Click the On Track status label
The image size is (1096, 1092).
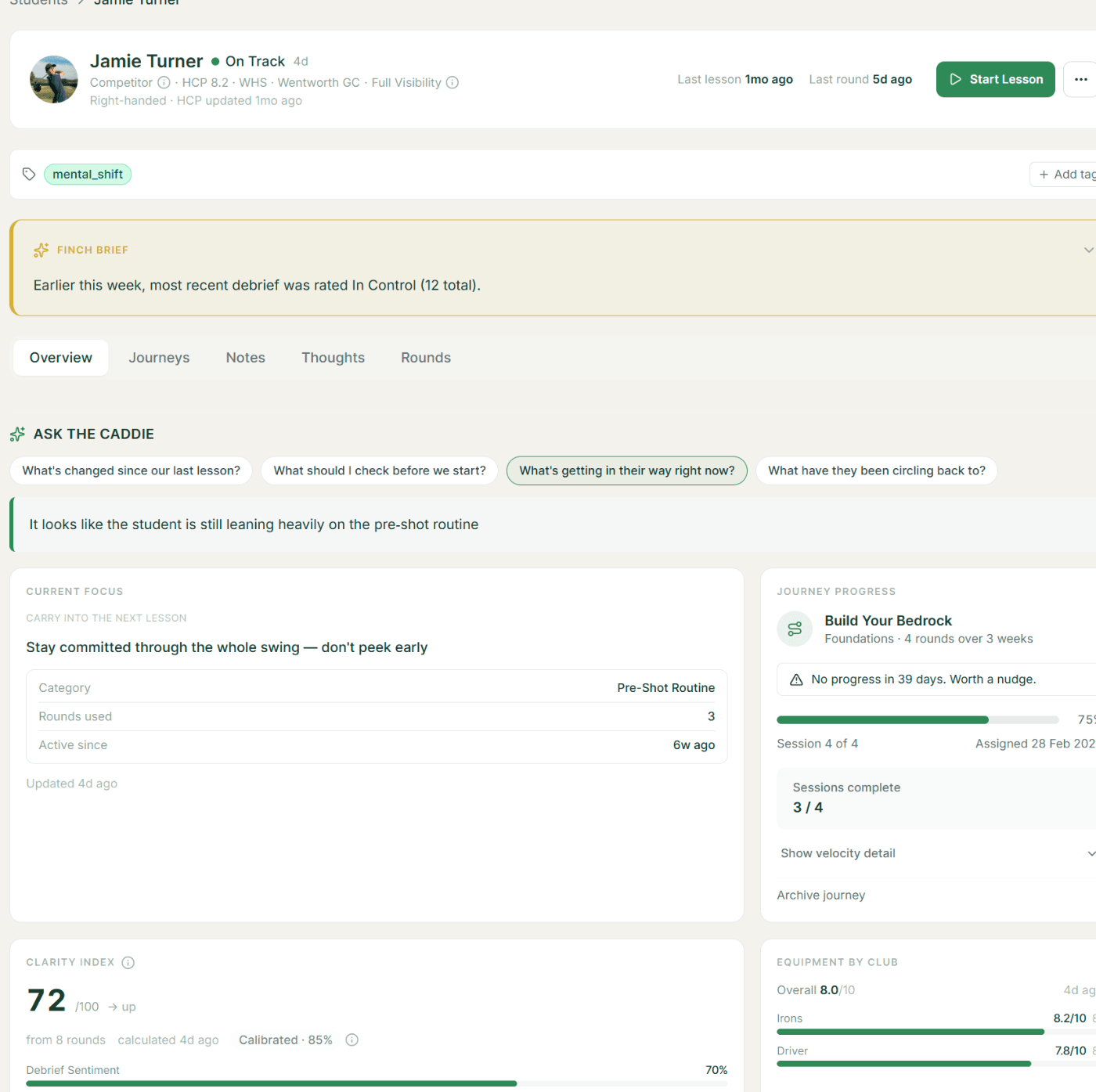click(x=255, y=61)
